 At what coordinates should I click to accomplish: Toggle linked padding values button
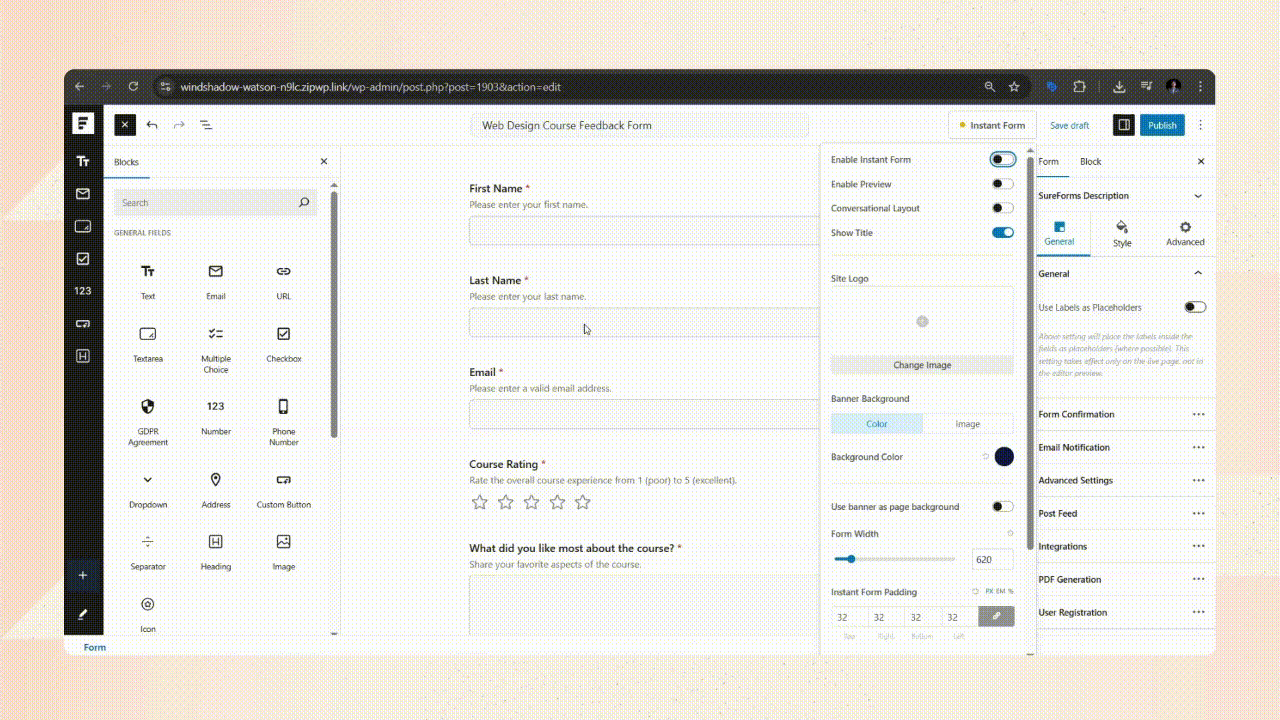(996, 617)
